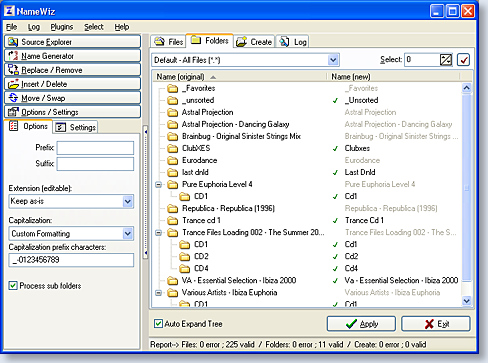Switch to the Files tab

(x=169, y=42)
